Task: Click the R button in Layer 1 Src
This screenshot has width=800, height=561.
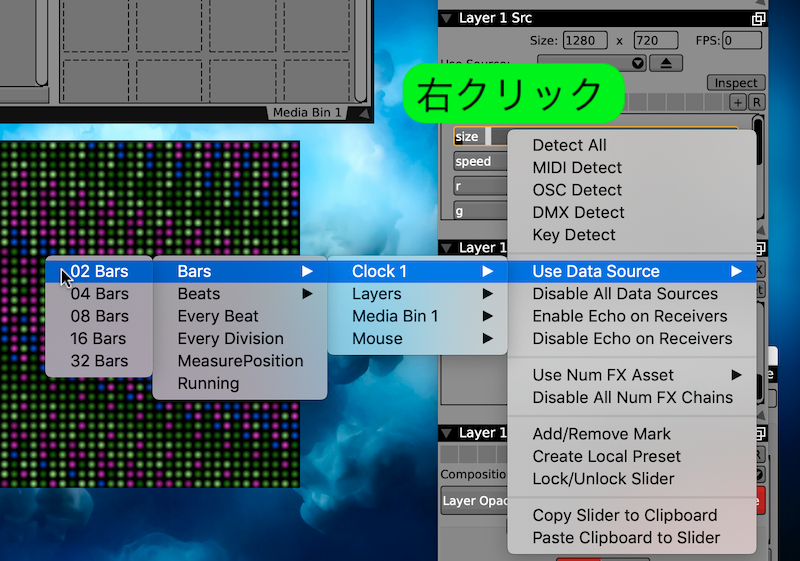Action: click(x=757, y=102)
